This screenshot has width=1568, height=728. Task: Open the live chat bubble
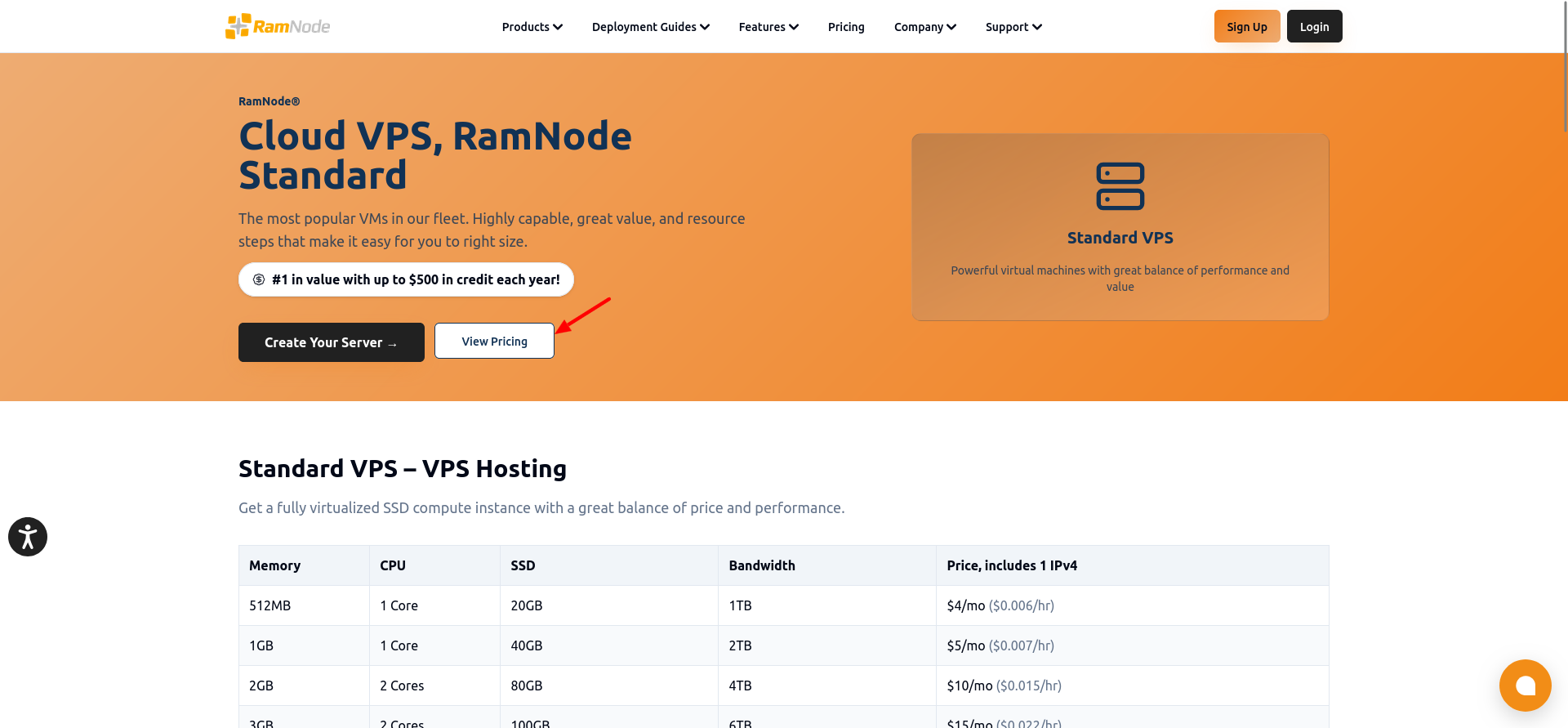pyautogui.click(x=1525, y=686)
